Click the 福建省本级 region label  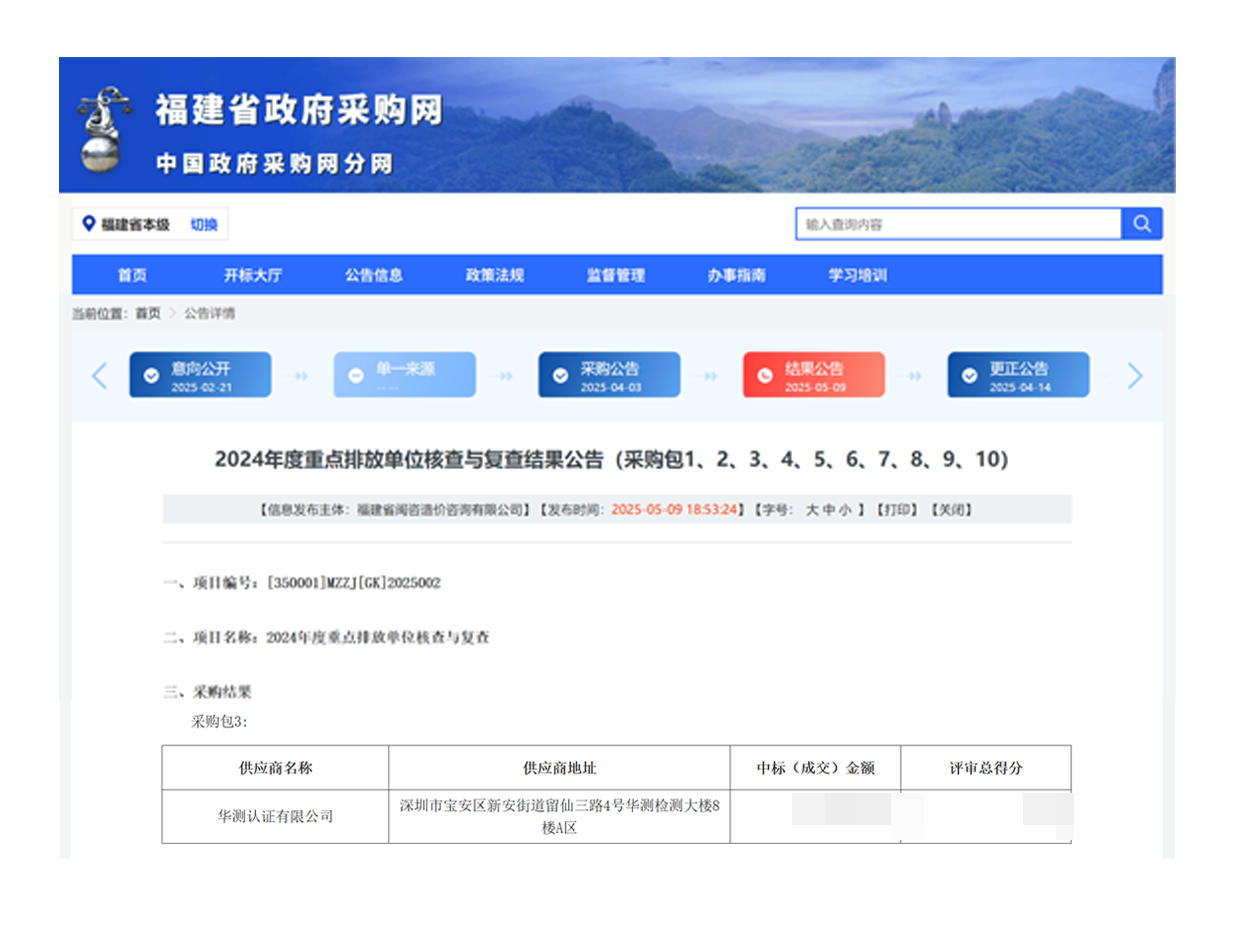click(x=135, y=225)
